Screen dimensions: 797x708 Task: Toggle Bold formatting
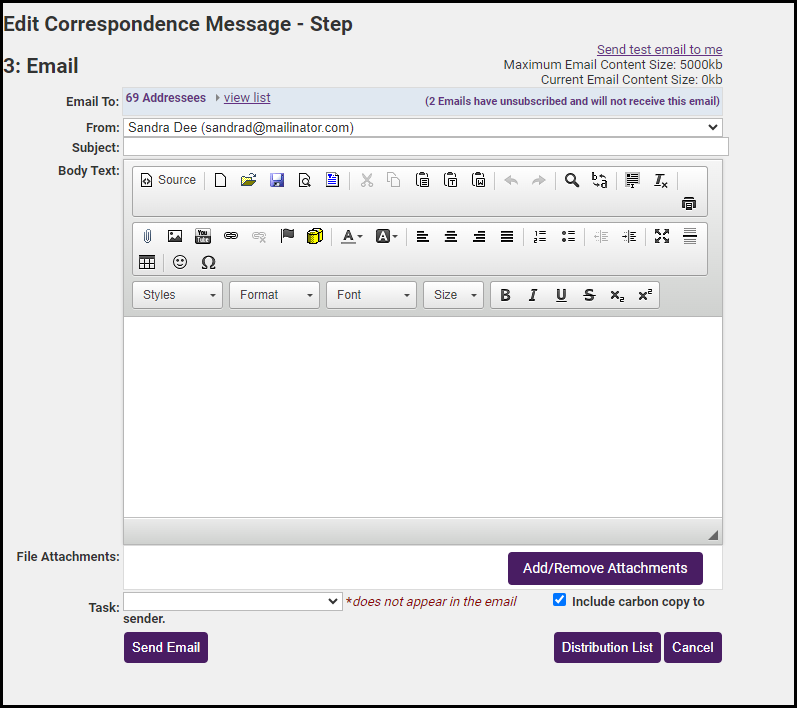(x=505, y=295)
